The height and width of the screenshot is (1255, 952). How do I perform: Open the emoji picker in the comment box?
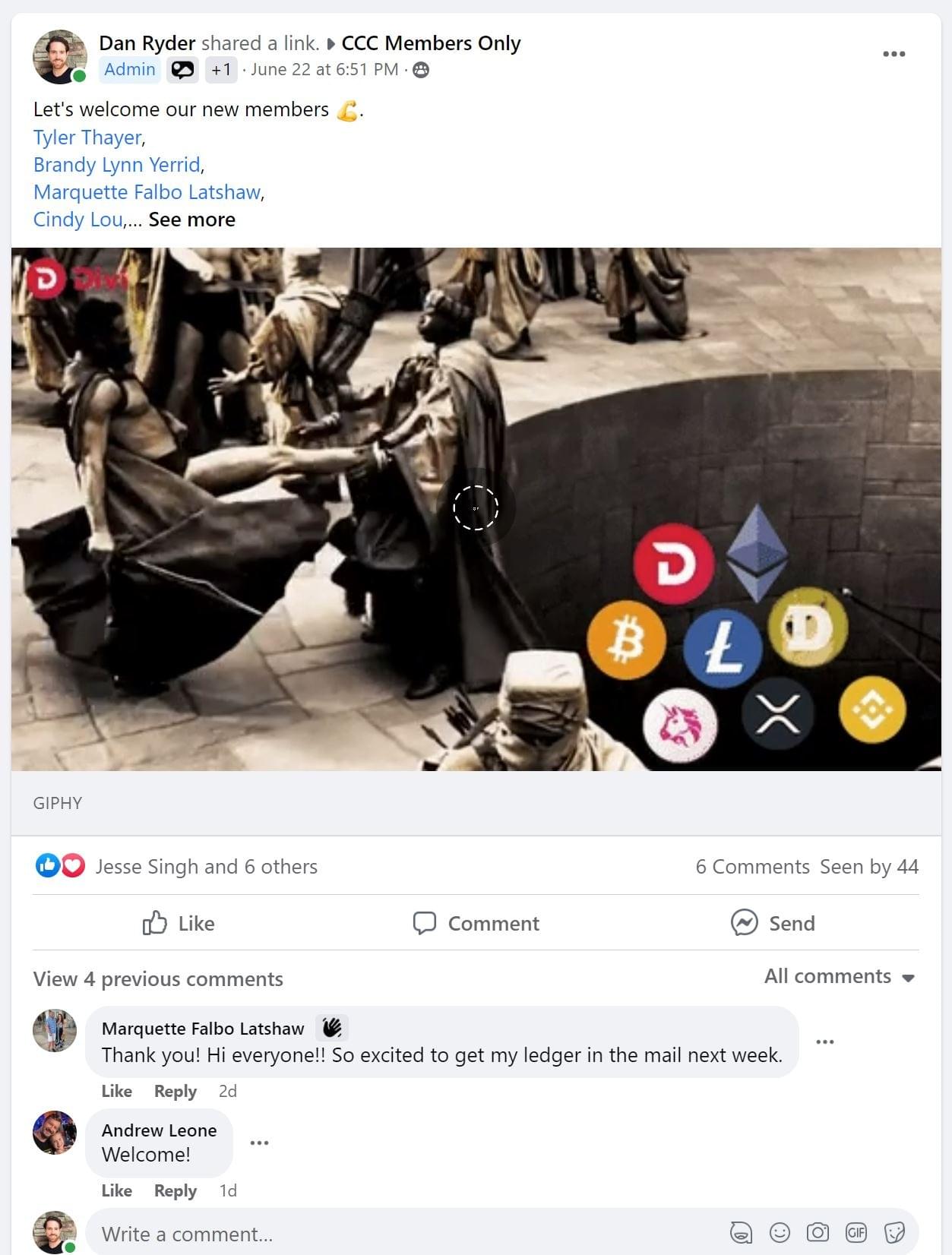pyautogui.click(x=780, y=1232)
